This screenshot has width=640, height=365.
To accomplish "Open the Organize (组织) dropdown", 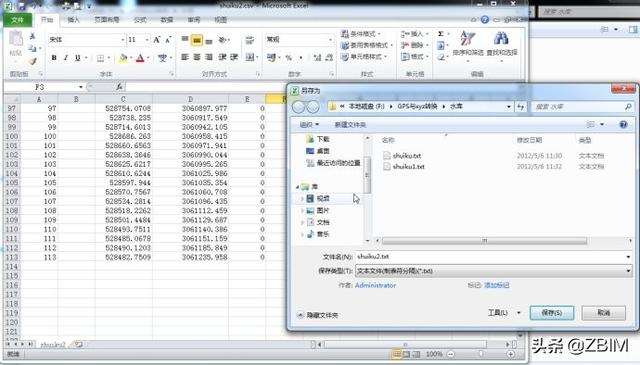I will click(309, 125).
